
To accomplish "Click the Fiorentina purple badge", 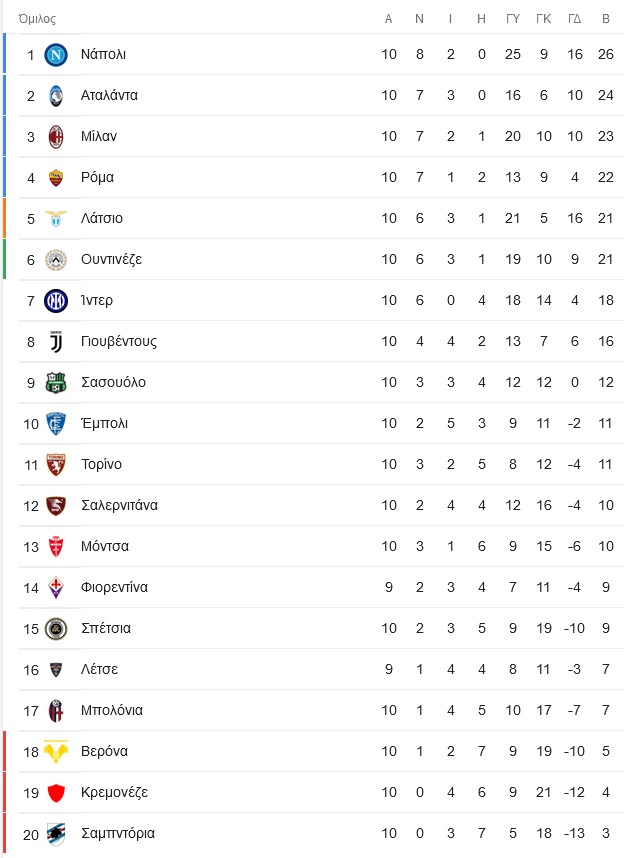I will click(x=56, y=588).
